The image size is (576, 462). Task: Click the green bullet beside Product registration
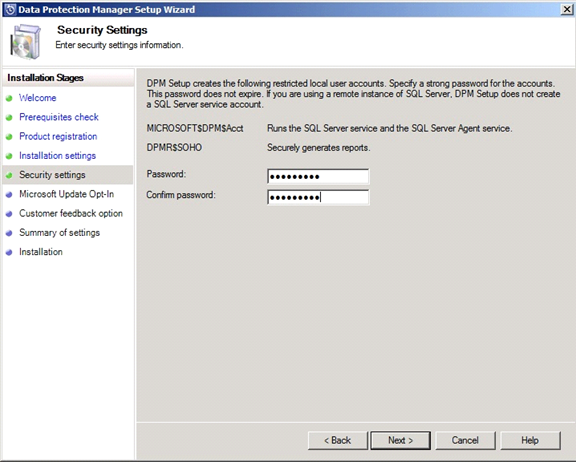(10, 137)
